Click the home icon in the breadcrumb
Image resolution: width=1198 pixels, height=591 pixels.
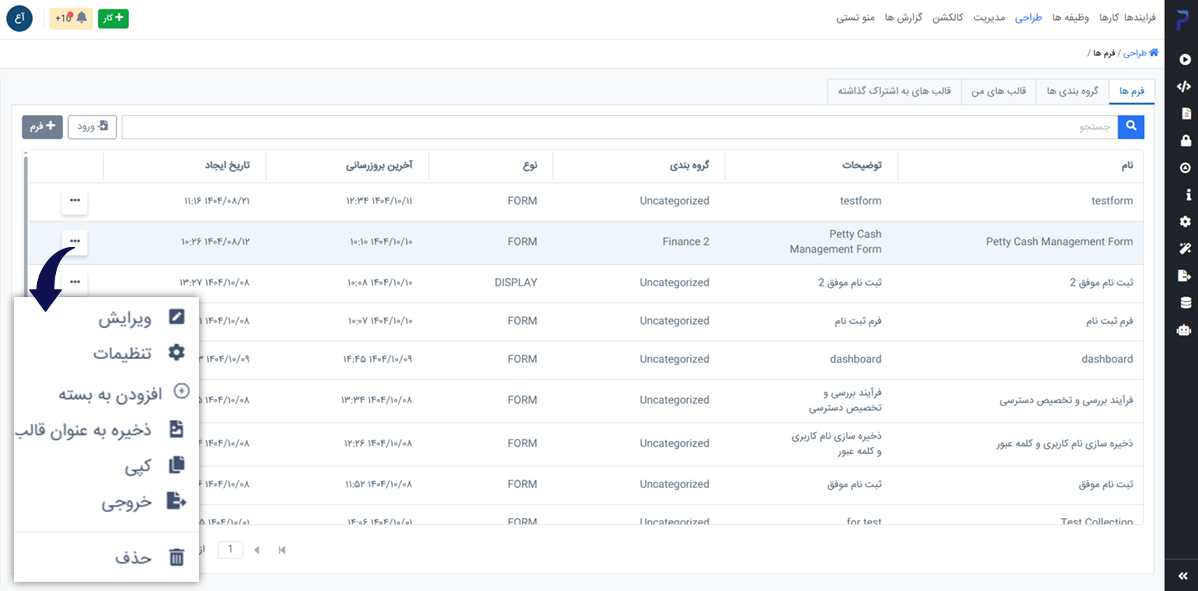[1153, 53]
